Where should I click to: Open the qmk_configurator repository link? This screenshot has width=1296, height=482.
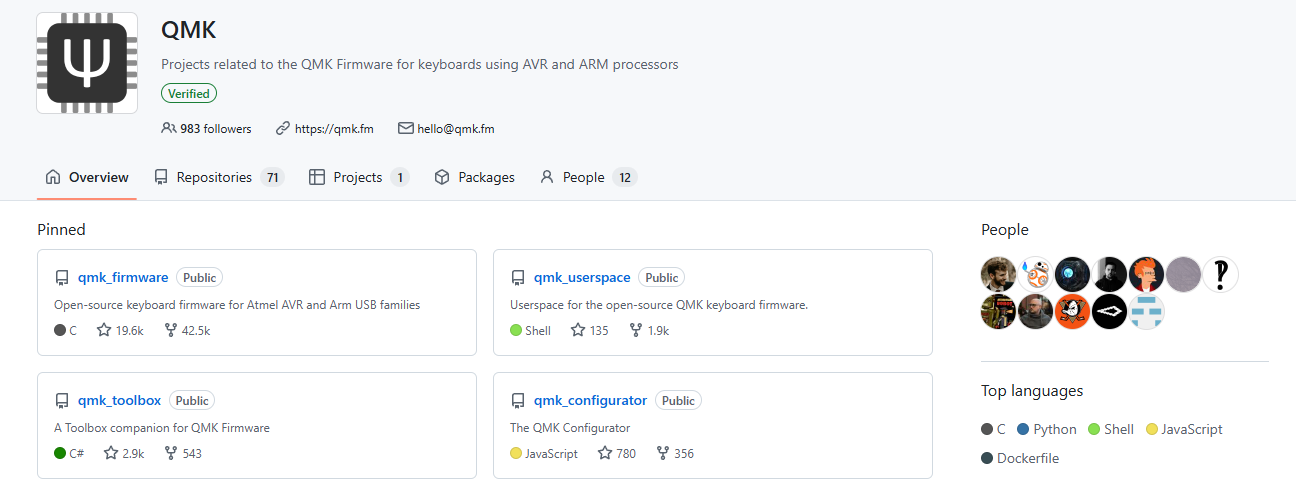(590, 400)
